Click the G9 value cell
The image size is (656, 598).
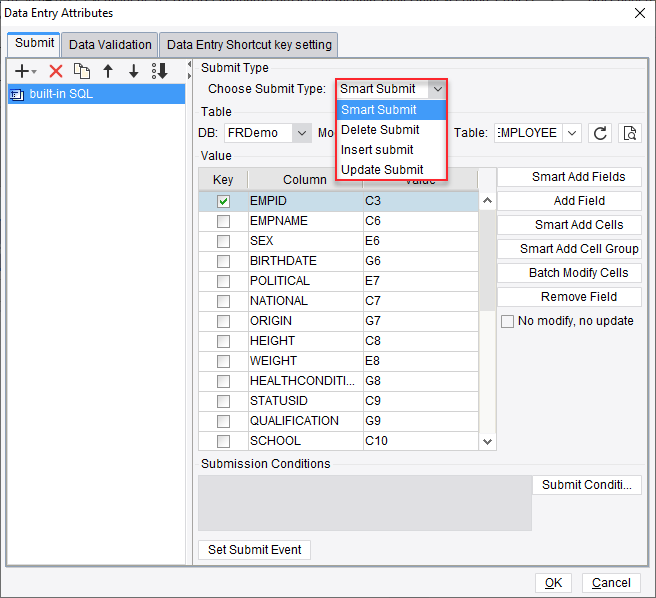coord(420,421)
